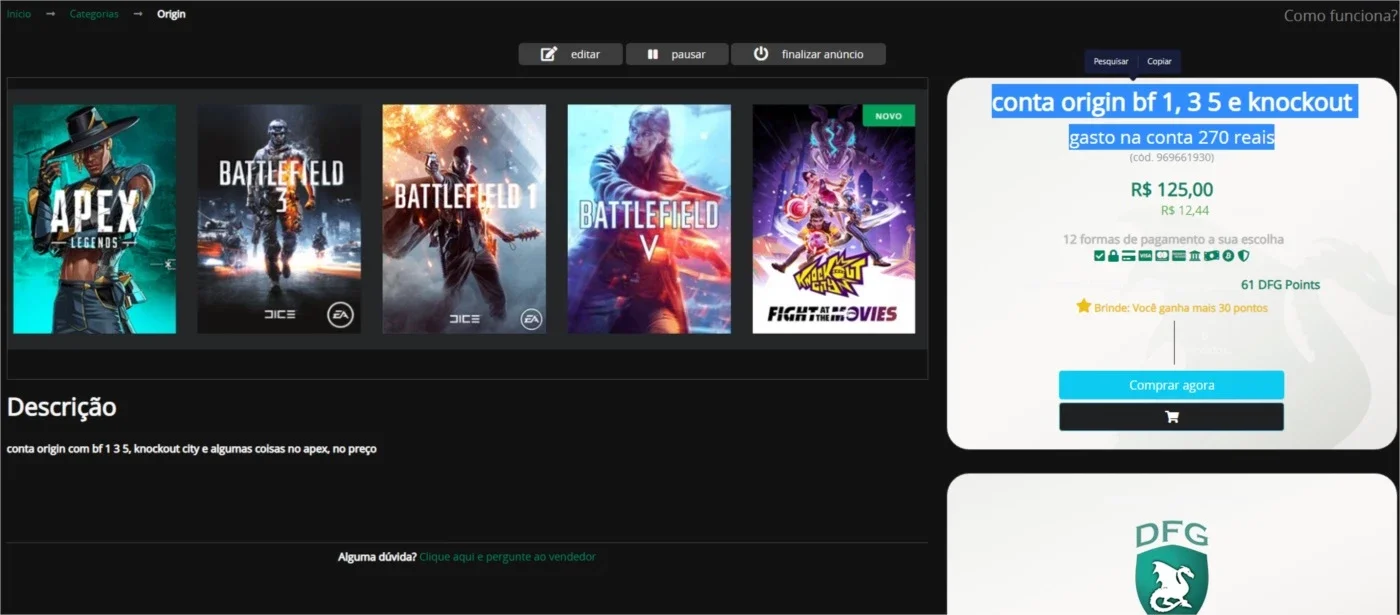
Task: Click the Comprar agora button
Action: pyautogui.click(x=1171, y=385)
